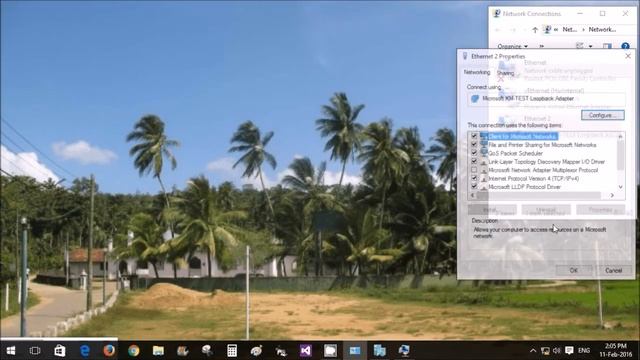Click the Up arrow in Network Connections
The width and height of the screenshot is (640, 360).
click(535, 30)
